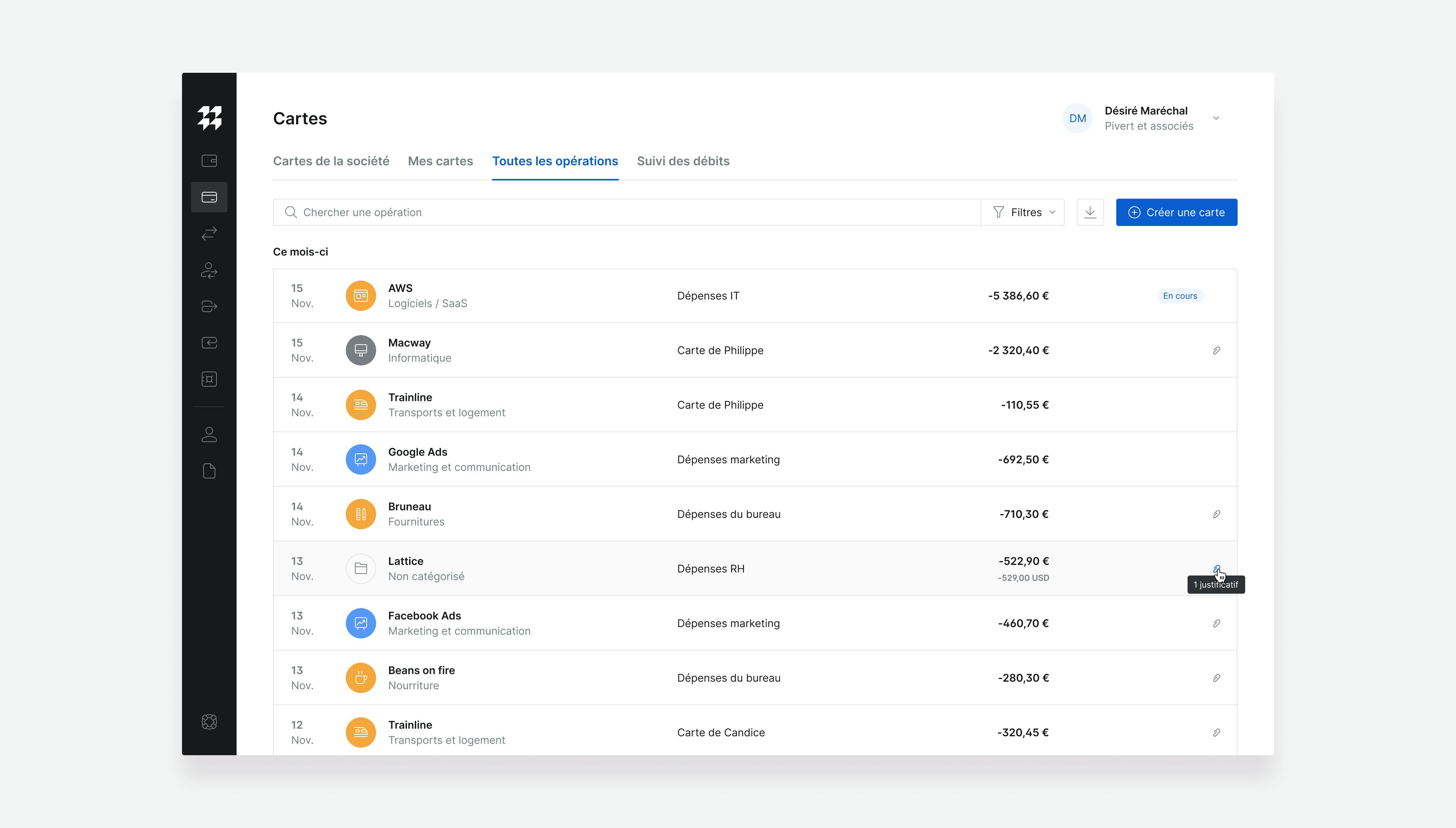Click the Macway row paperclip icon
Viewport: 1456px width, 828px height.
[x=1216, y=350]
